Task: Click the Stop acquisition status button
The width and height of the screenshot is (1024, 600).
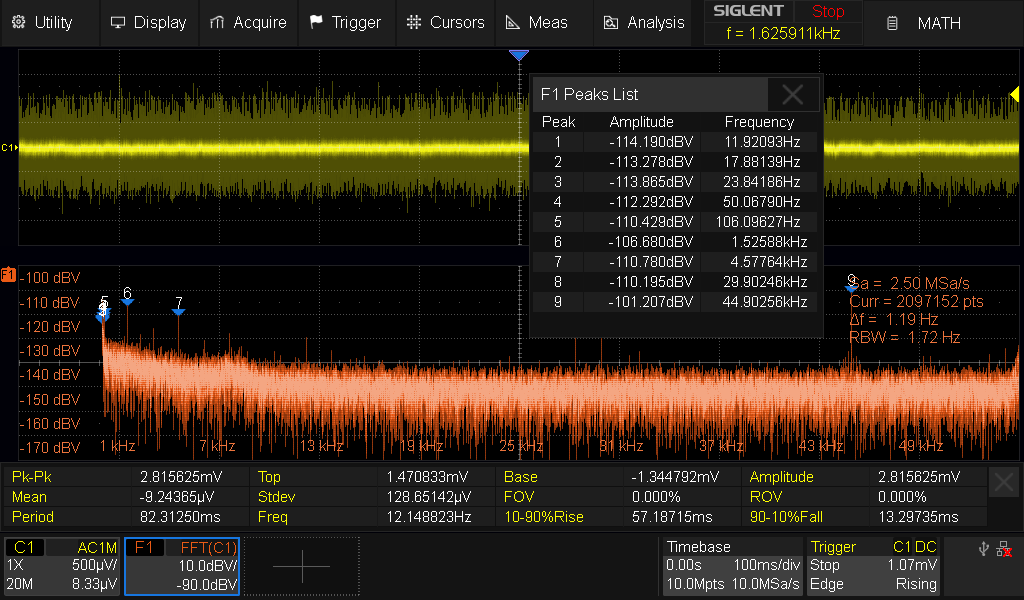Action: (827, 12)
